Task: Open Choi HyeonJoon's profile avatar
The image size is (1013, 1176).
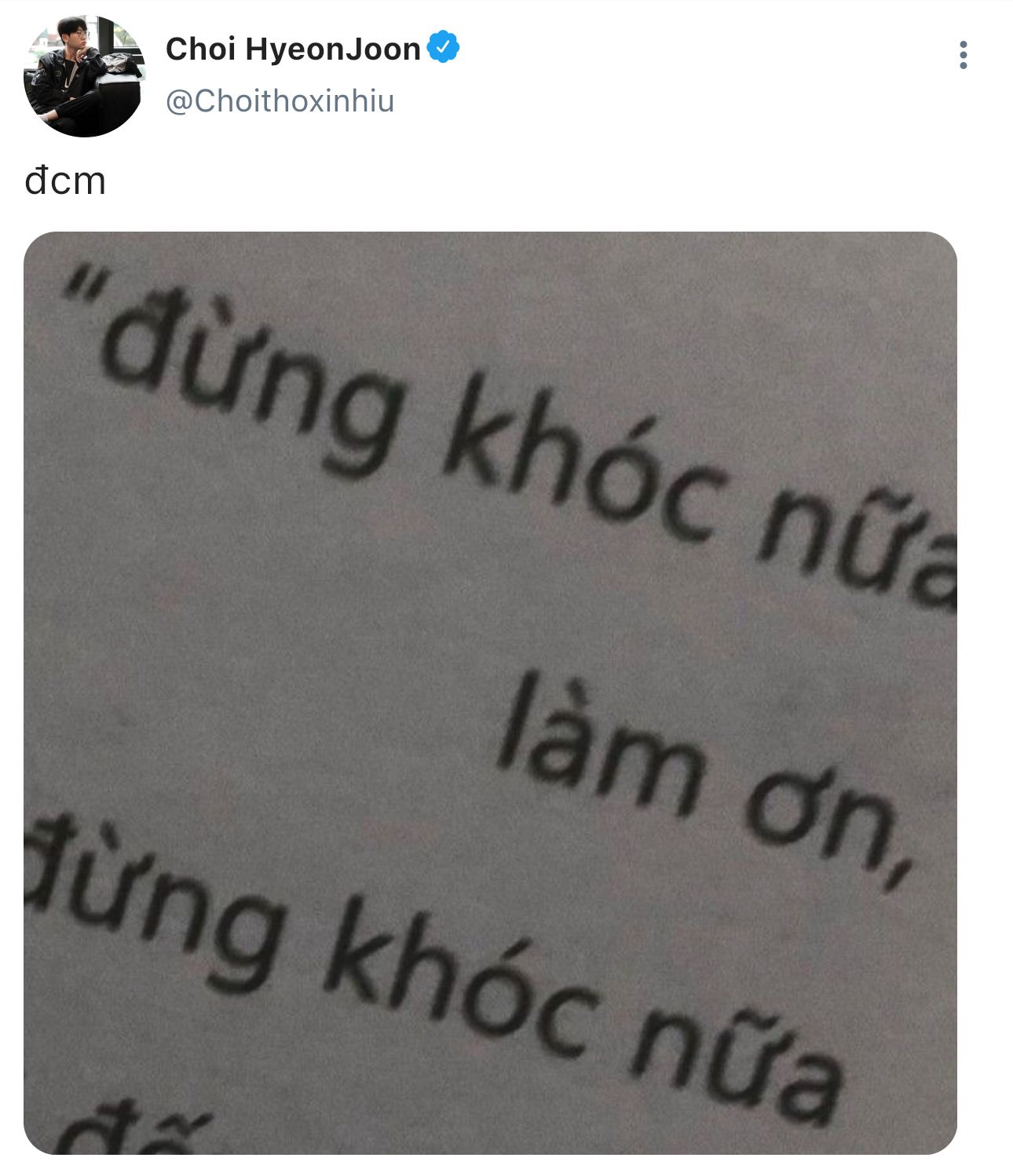Action: 84,76
